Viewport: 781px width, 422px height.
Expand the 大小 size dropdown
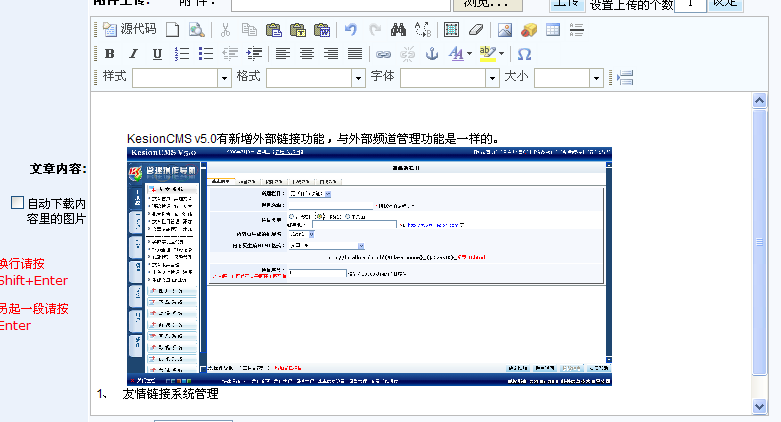point(596,78)
